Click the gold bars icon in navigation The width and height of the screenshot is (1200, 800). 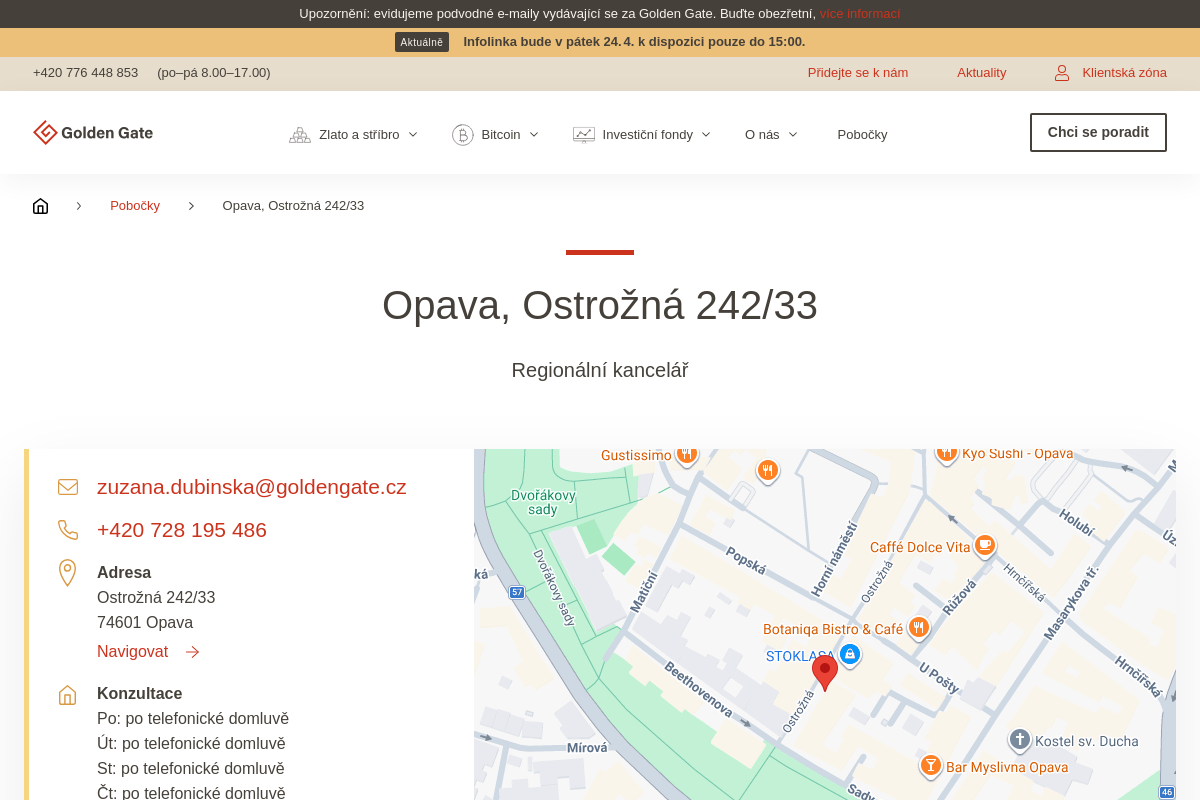(300, 135)
